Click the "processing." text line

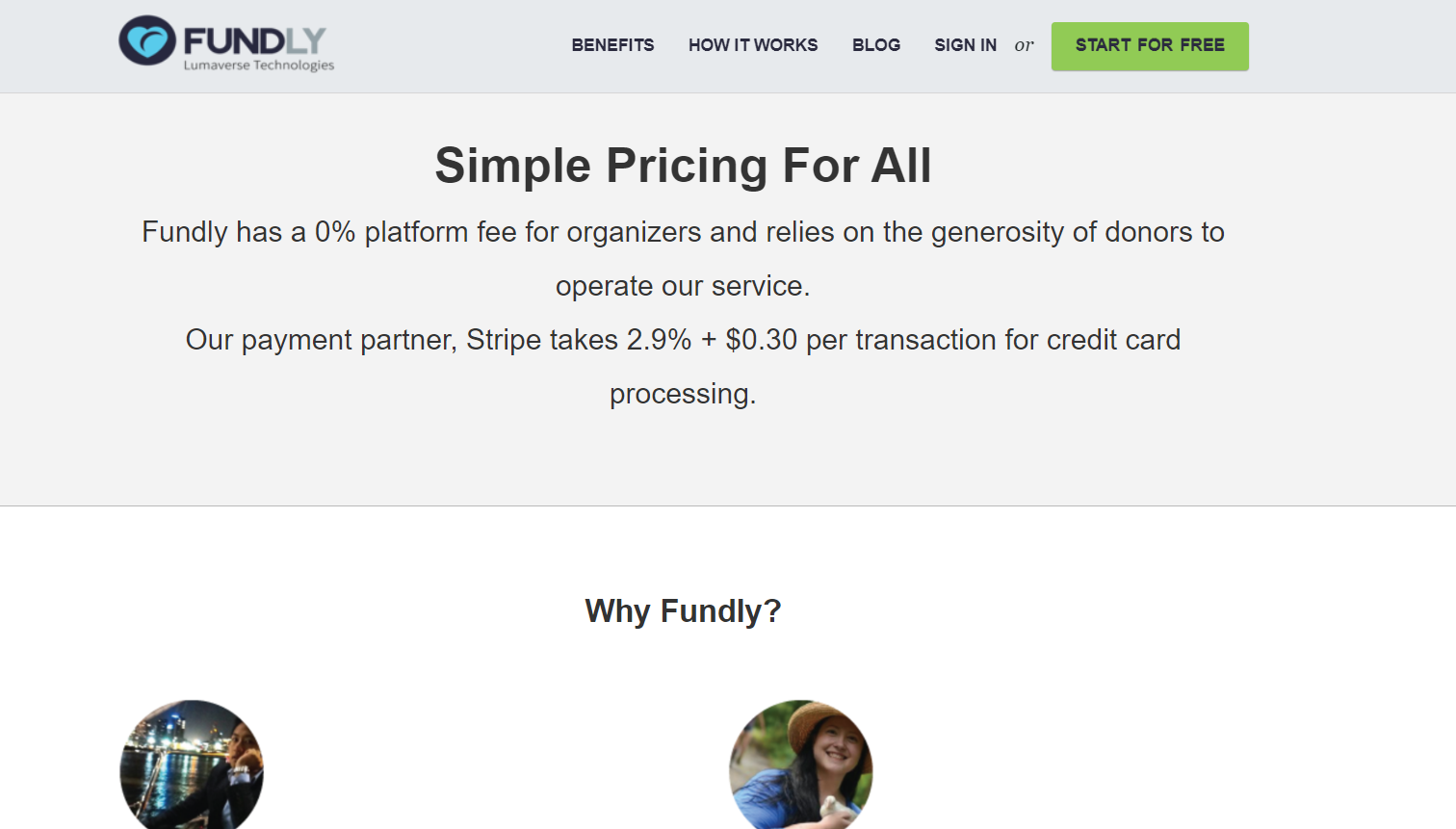(x=683, y=394)
